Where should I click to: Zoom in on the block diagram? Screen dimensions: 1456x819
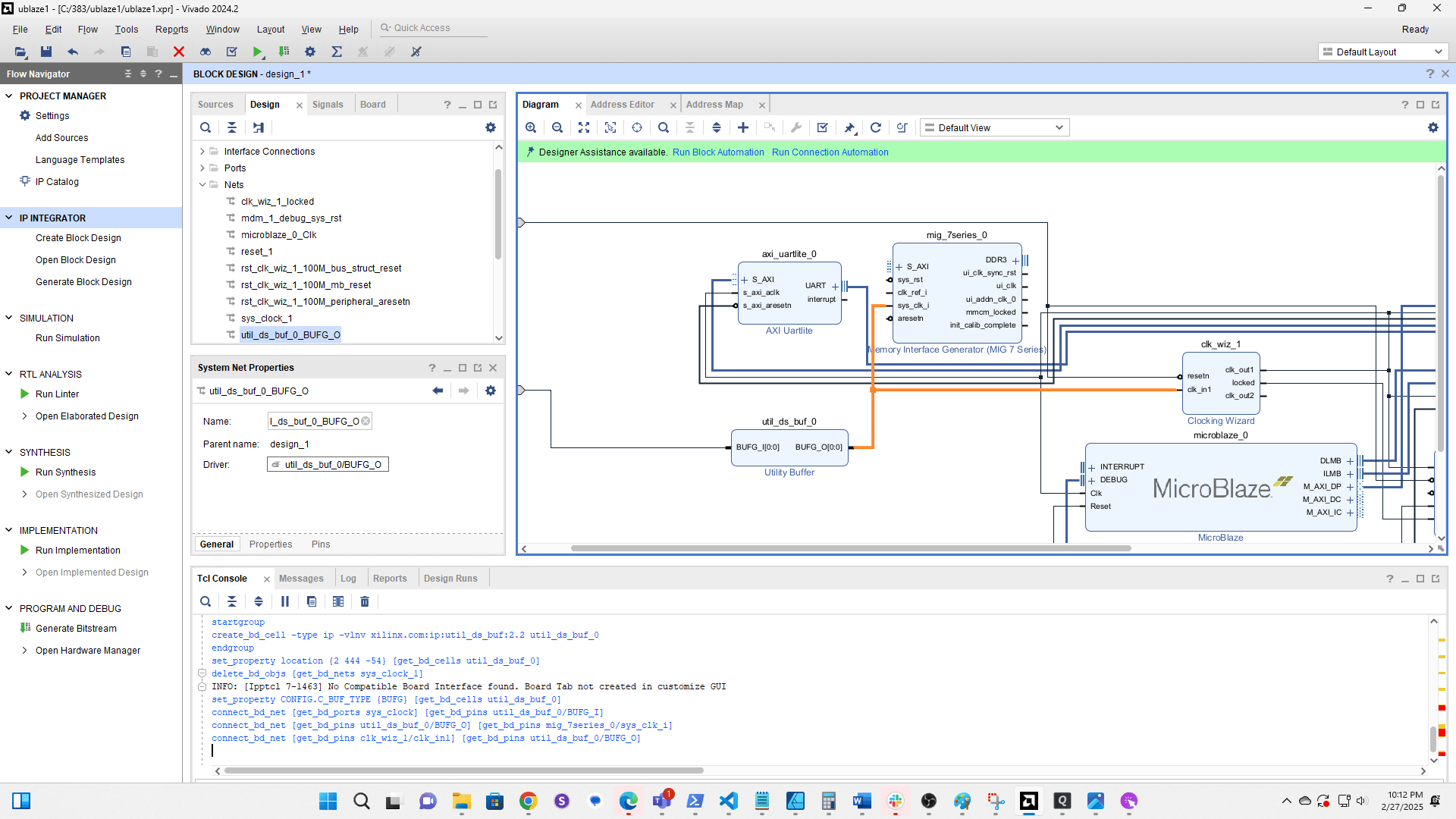point(531,127)
